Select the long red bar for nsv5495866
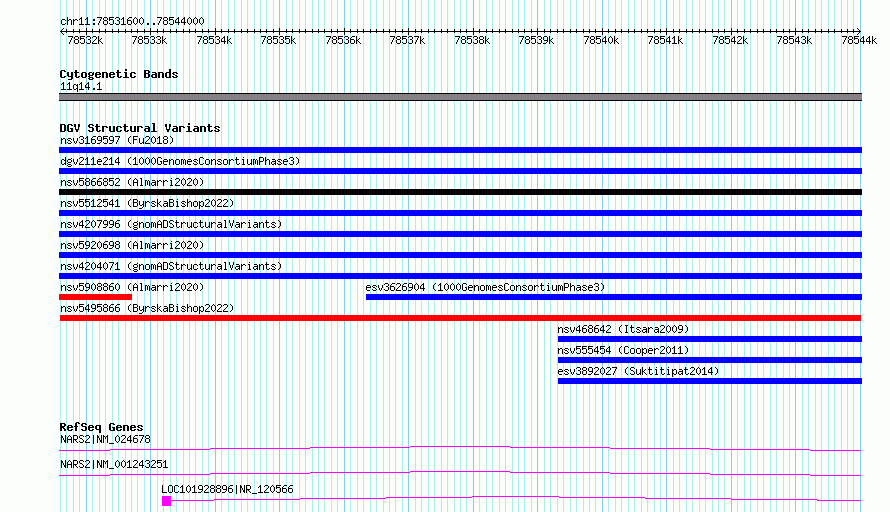 [x=460, y=318]
